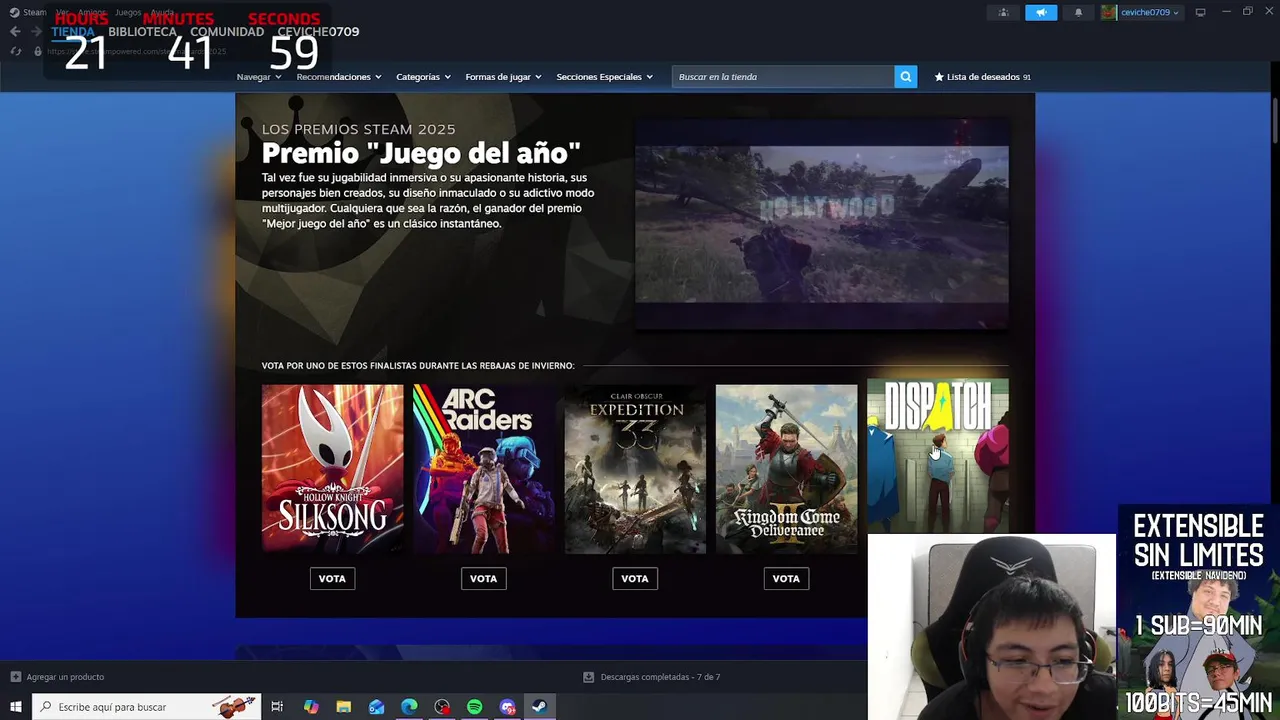
Task: Open Task View in the taskbar
Action: point(277,707)
